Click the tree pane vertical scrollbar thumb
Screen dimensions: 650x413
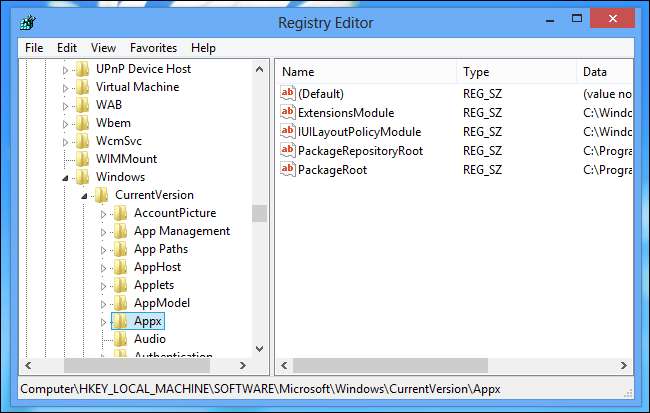click(260, 214)
